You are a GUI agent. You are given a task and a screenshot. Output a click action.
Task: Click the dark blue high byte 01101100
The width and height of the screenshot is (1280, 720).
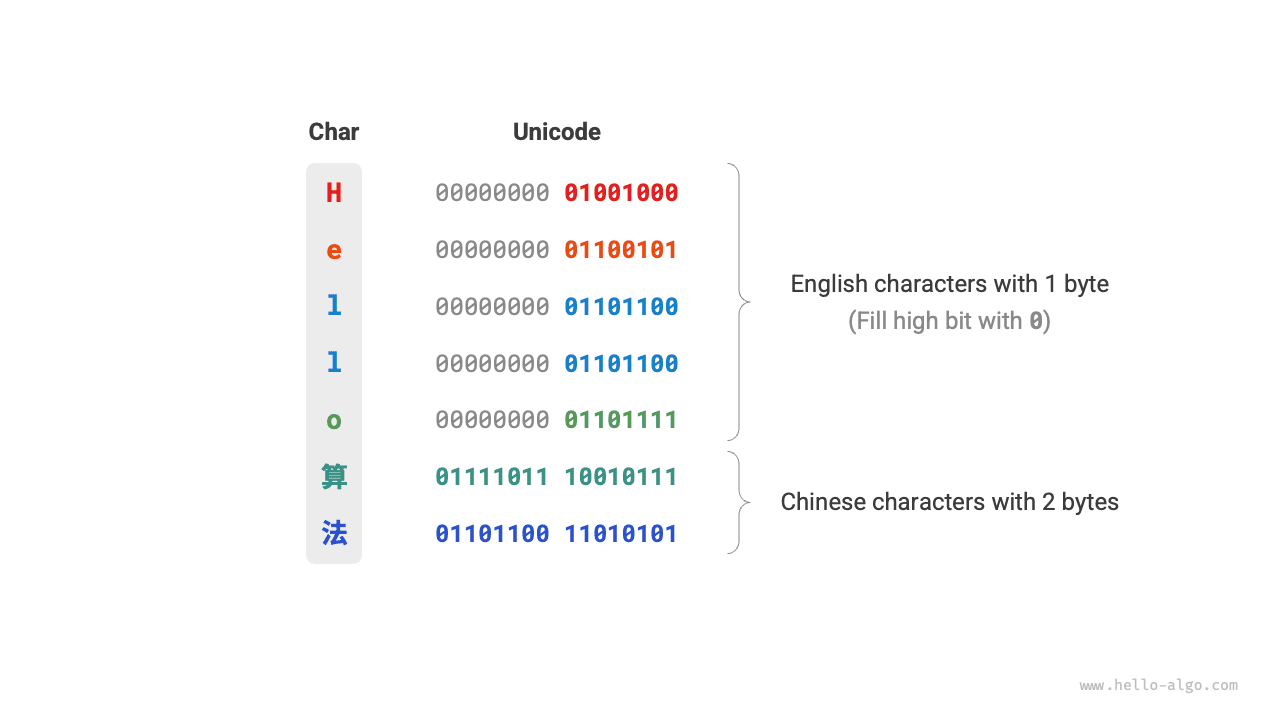click(492, 534)
